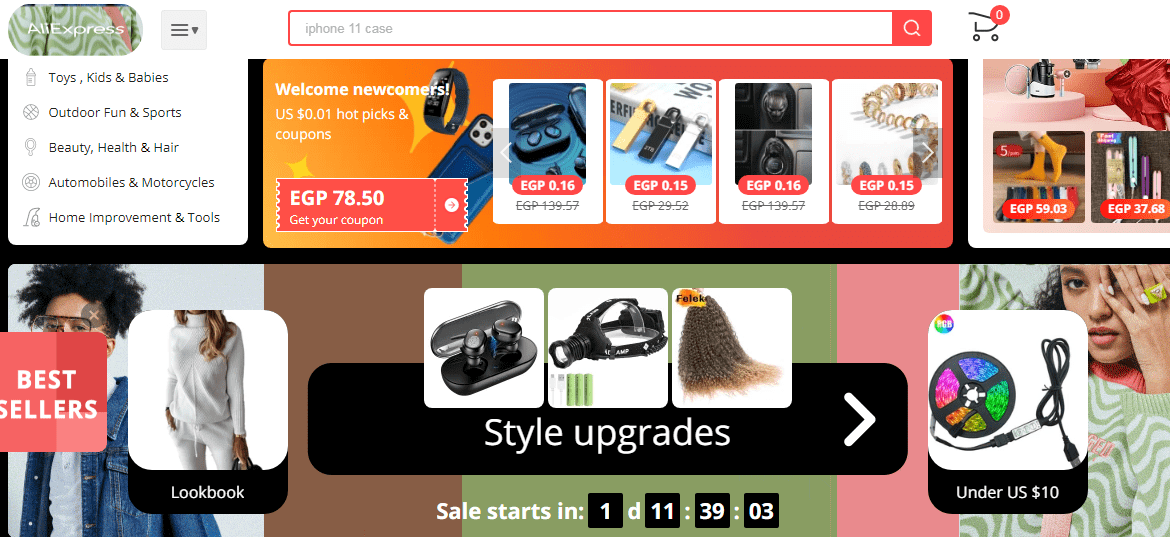1170x537 pixels.
Task: Show previous newcomer deals with left arrow
Action: click(507, 154)
